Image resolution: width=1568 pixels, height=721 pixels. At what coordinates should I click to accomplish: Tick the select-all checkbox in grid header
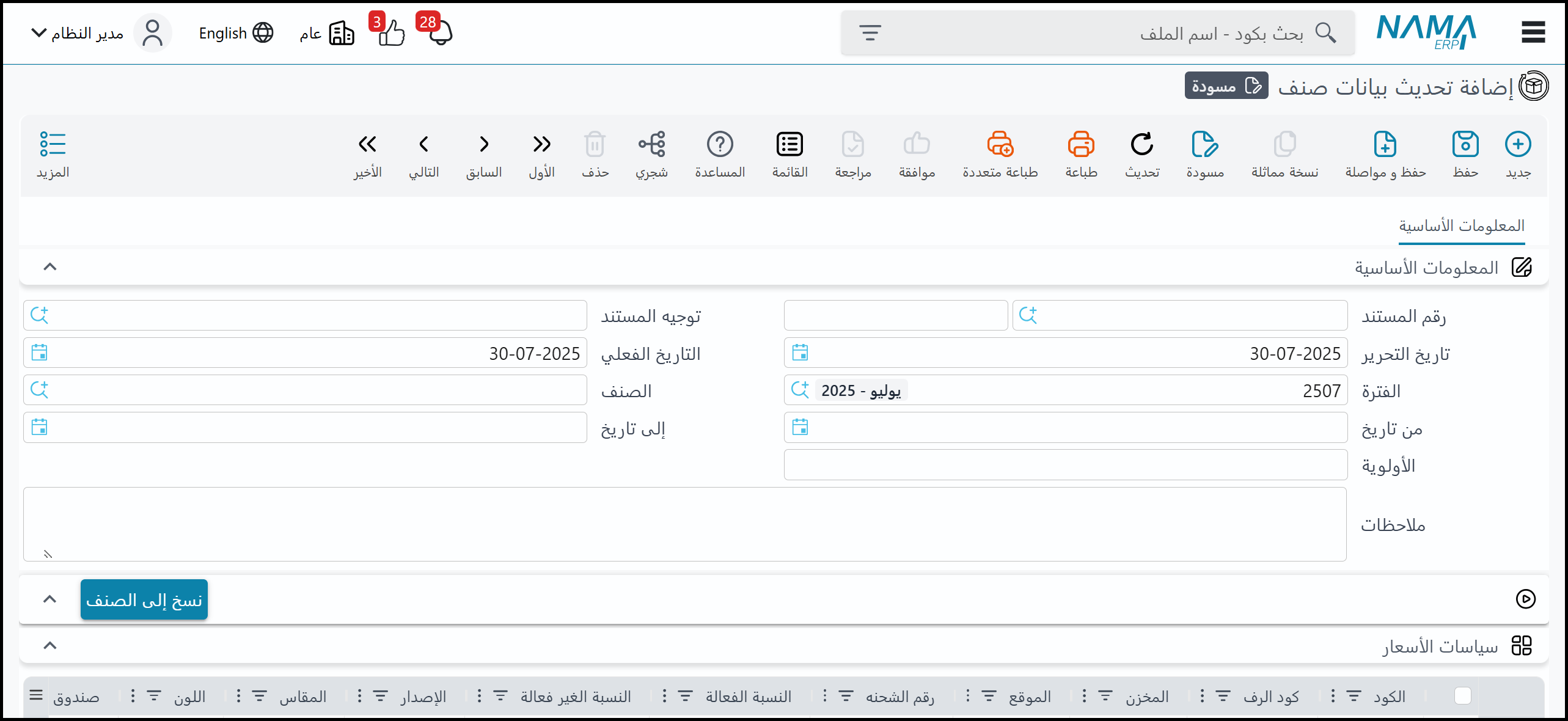(1462, 695)
